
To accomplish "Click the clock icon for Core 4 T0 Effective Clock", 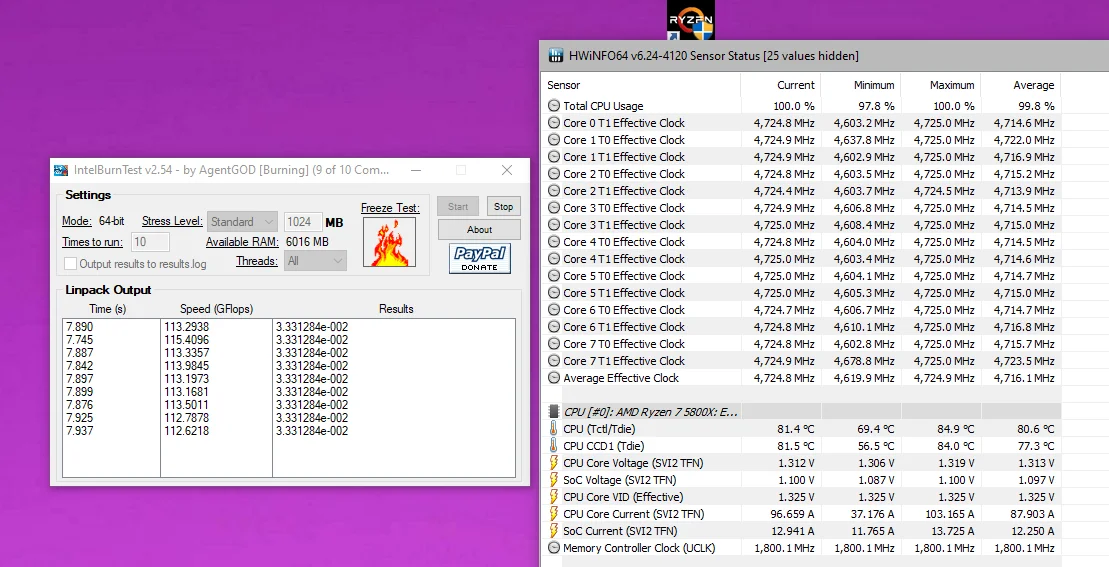I will click(x=554, y=242).
